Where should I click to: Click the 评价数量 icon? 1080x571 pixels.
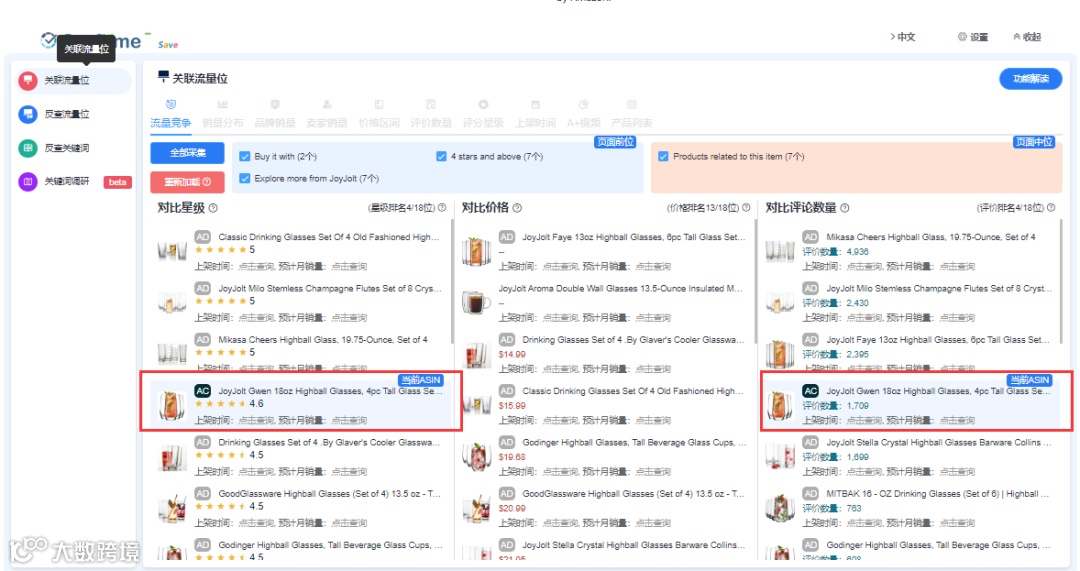click(431, 105)
